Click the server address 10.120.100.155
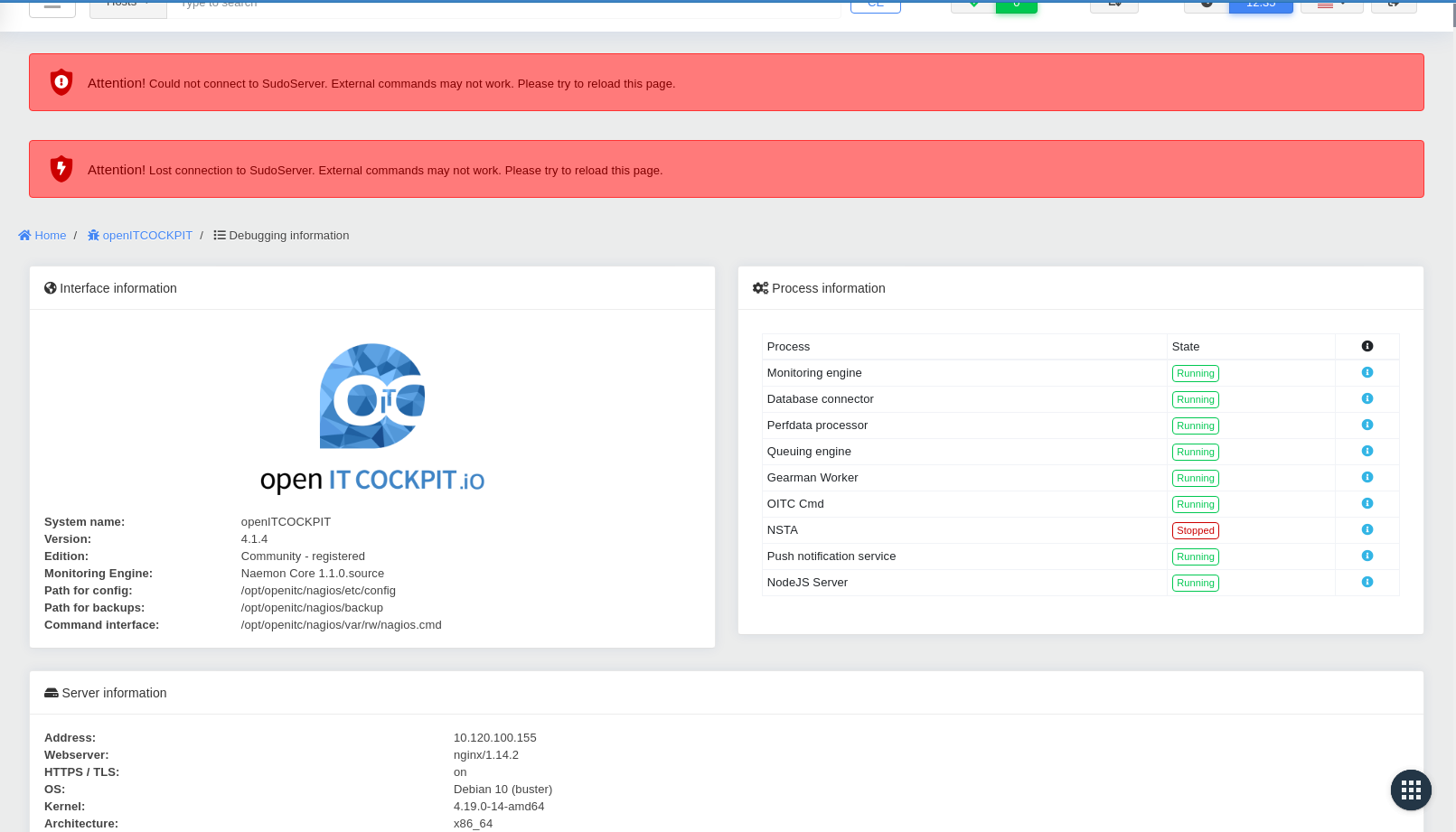The height and width of the screenshot is (832, 1456). point(495,738)
